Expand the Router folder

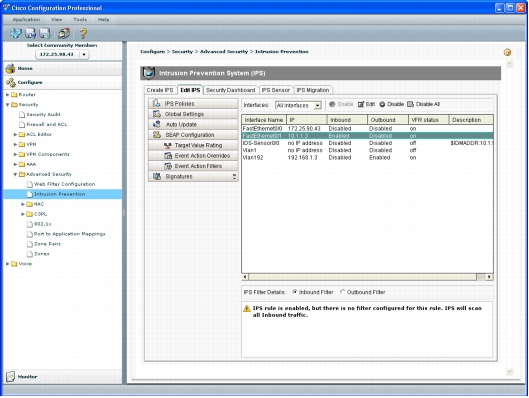[7, 95]
